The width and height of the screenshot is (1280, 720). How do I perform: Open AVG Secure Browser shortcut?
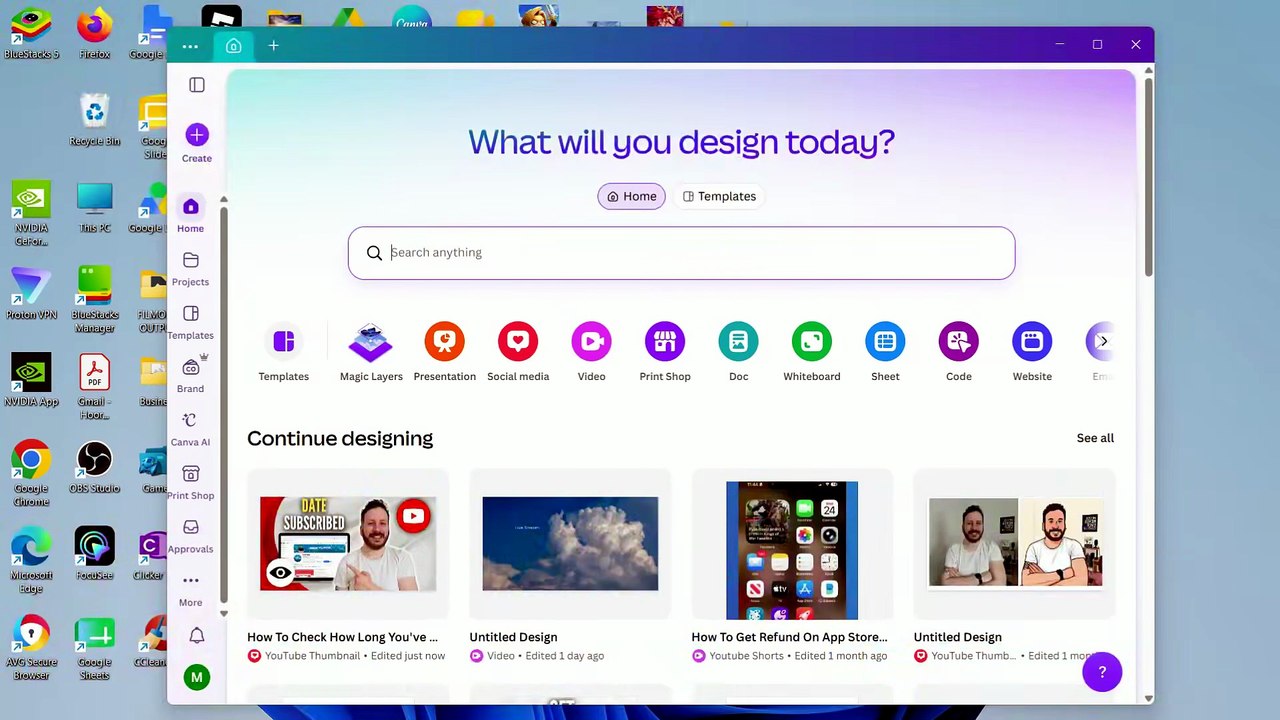pyautogui.click(x=31, y=648)
